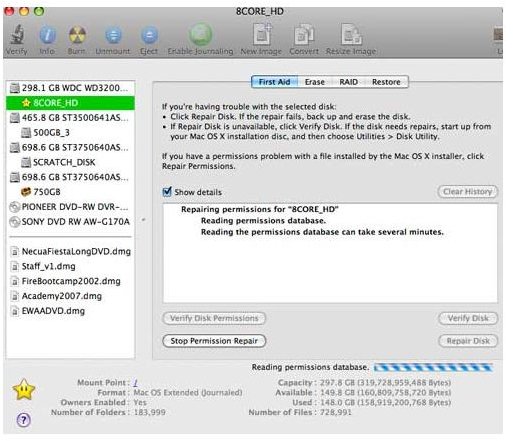The width and height of the screenshot is (513, 441).
Task: Select FireBootcamp2002.dmg disk image
Action: click(x=71, y=281)
